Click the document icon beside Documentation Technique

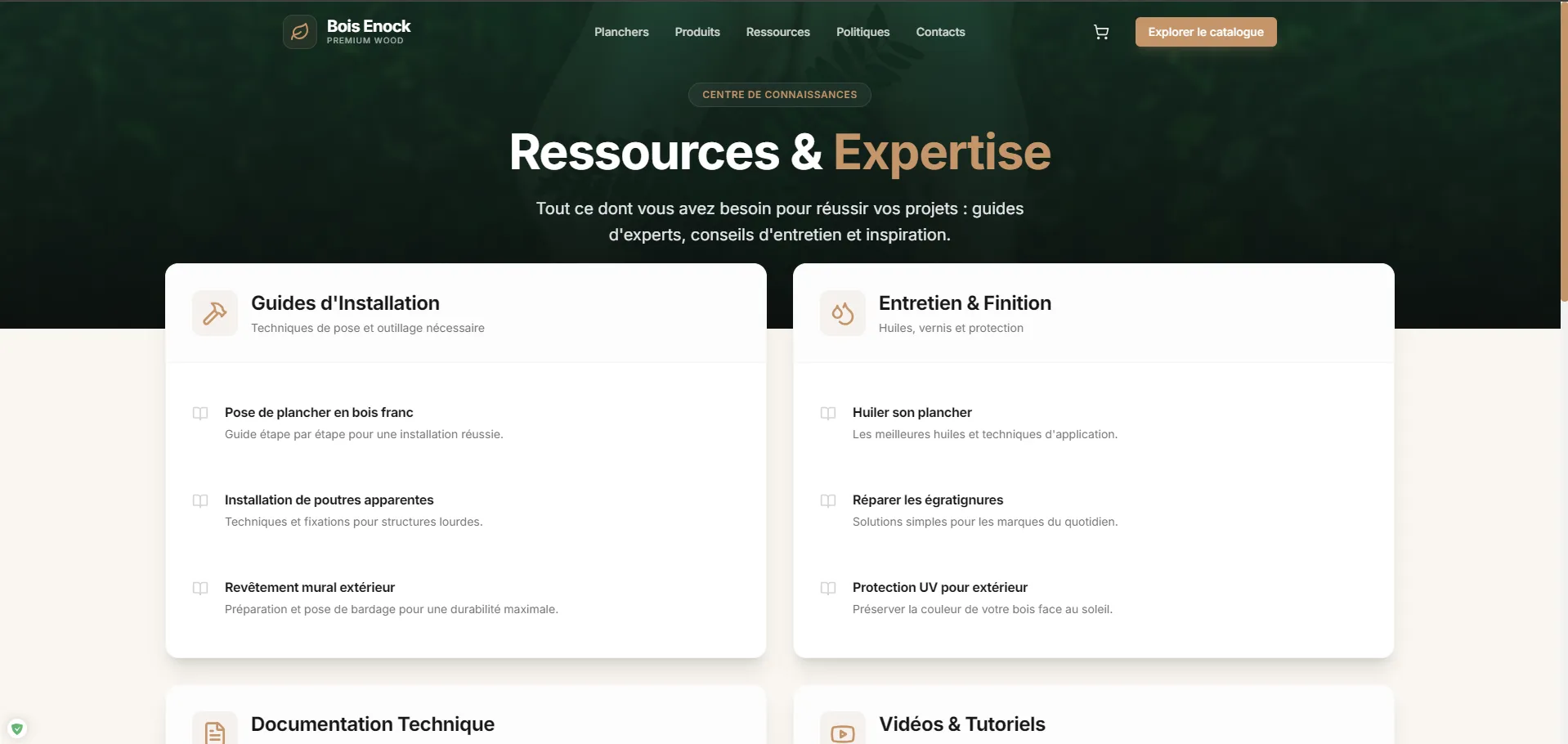213,732
